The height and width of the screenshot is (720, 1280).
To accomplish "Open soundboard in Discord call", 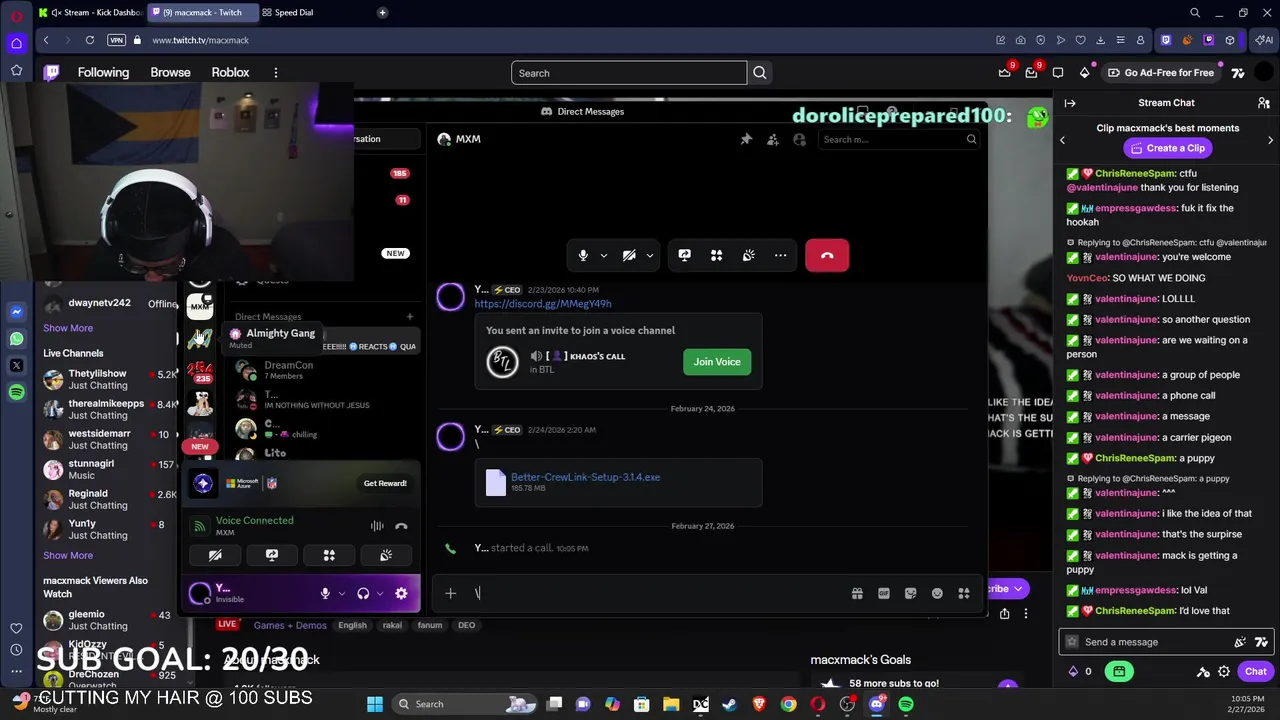I will (x=748, y=255).
